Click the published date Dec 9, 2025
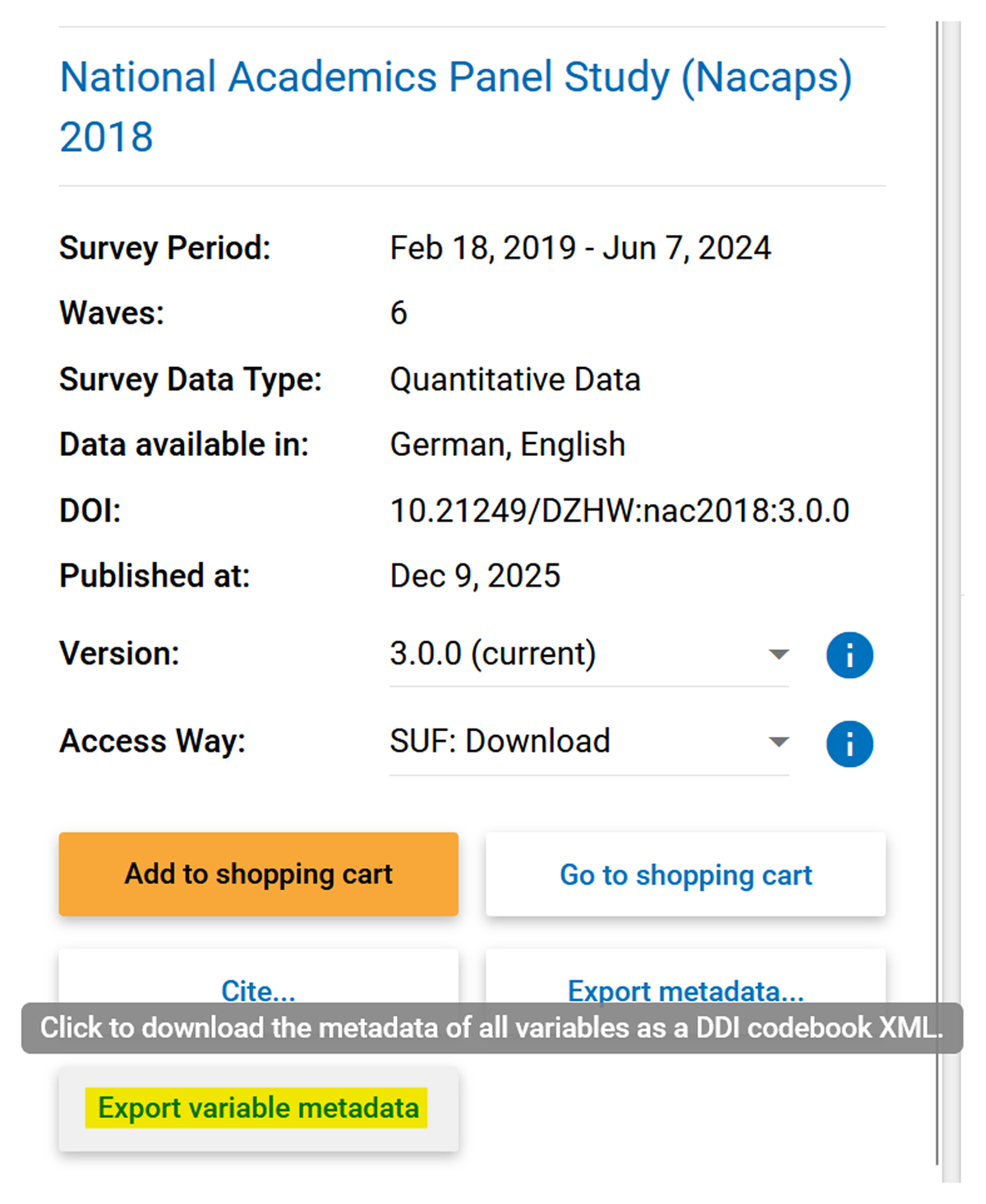 475,576
